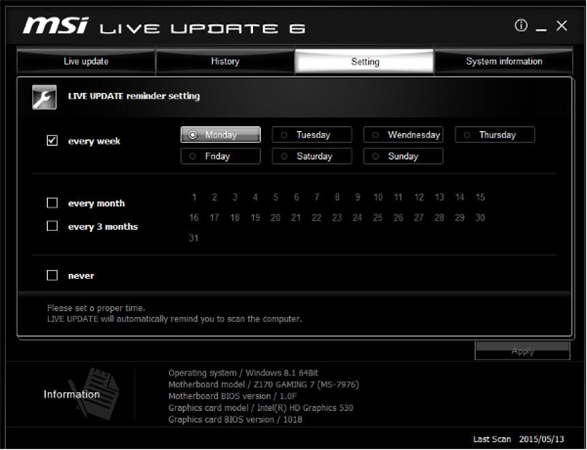Check the never reminder checkbox

point(52,276)
